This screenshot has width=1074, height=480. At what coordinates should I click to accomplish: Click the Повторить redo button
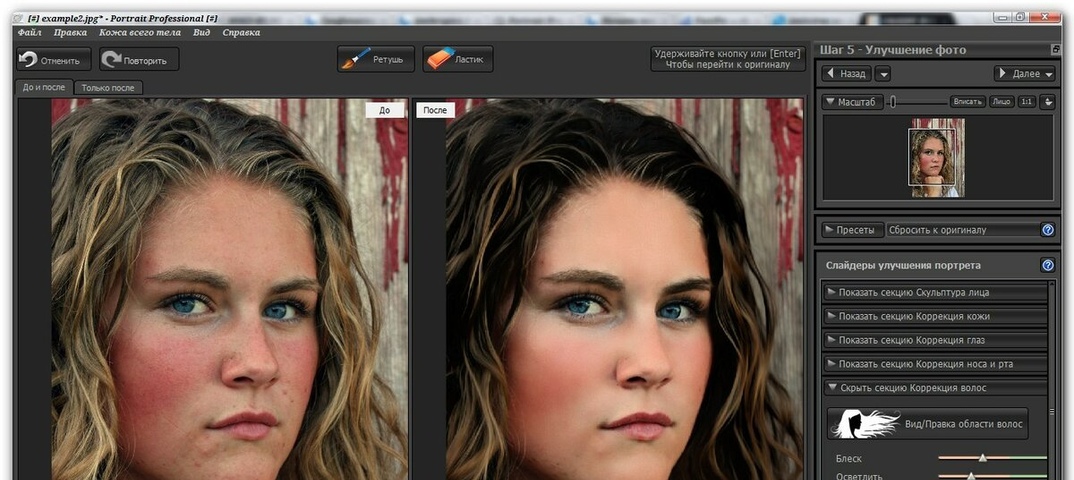point(139,60)
